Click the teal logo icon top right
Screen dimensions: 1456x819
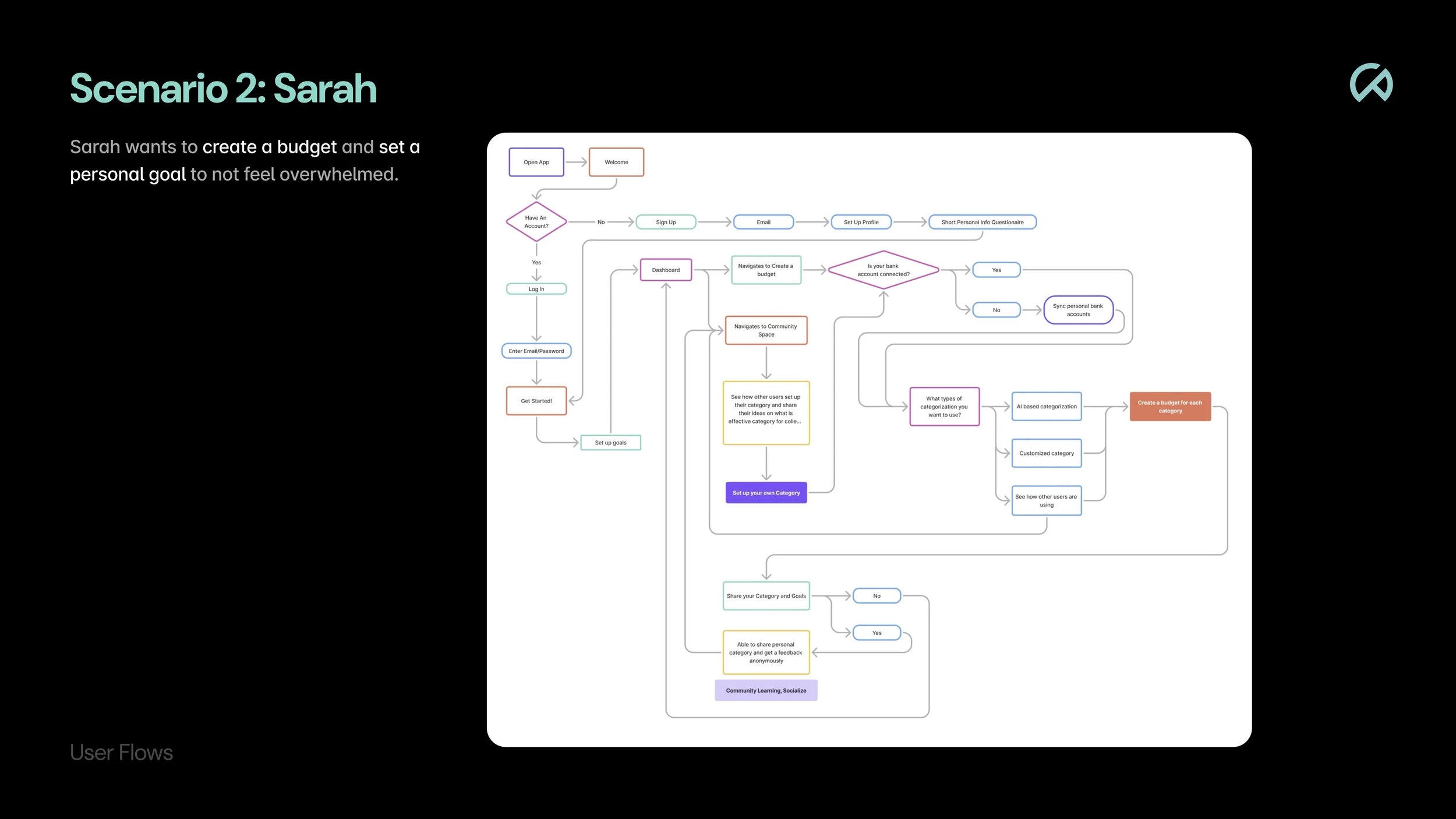click(1371, 83)
